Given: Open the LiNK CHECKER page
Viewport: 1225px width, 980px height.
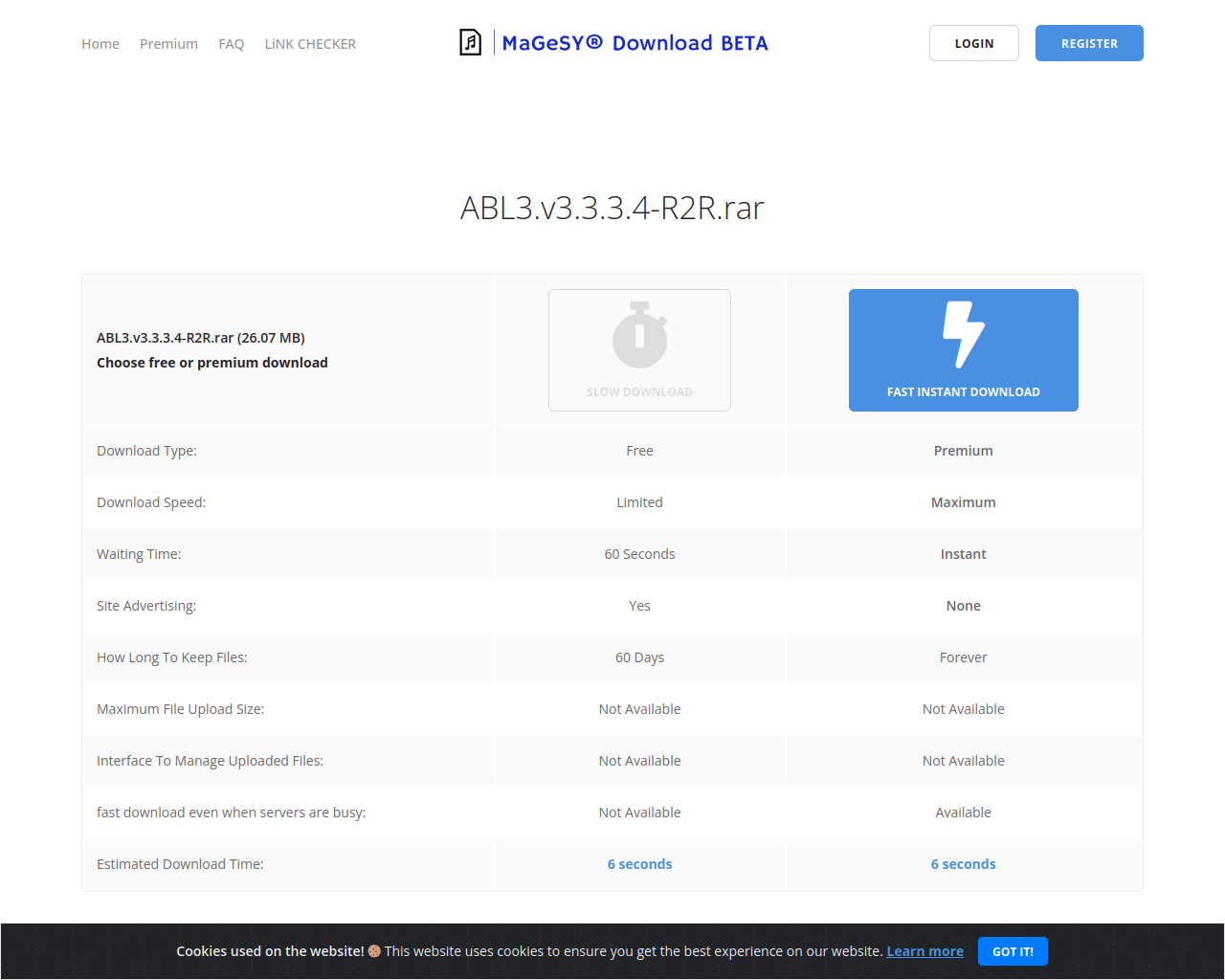Looking at the screenshot, I should coord(310,44).
